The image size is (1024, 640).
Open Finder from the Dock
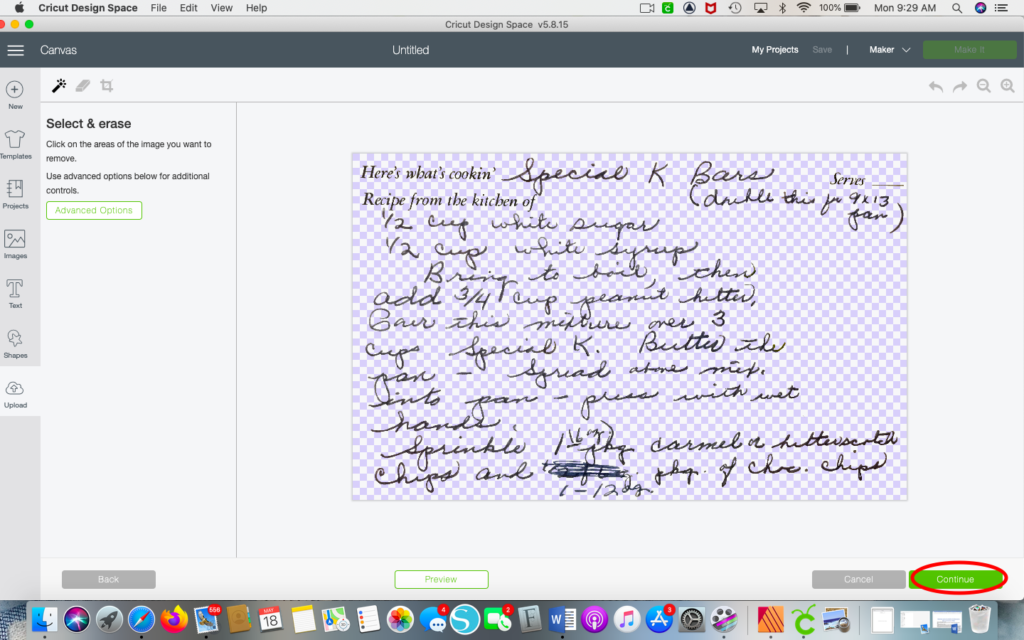tap(44, 618)
